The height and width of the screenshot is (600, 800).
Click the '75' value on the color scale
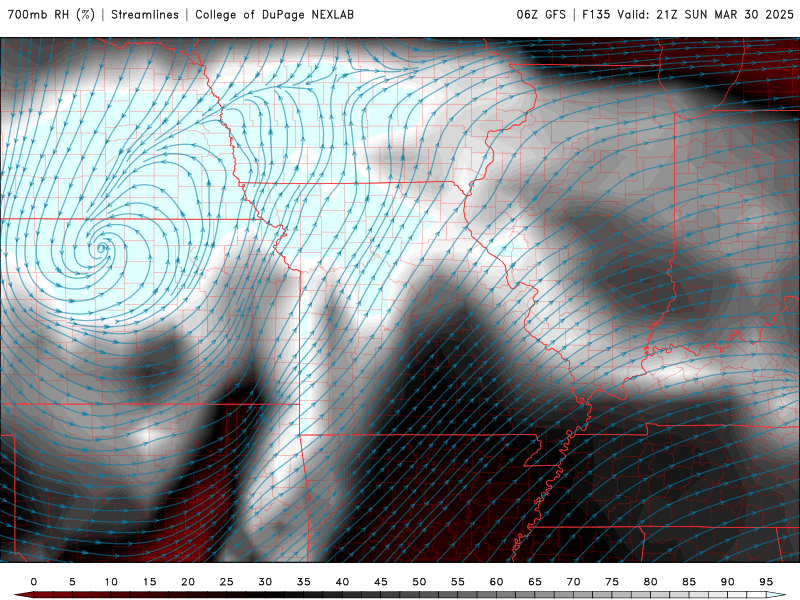click(x=612, y=582)
